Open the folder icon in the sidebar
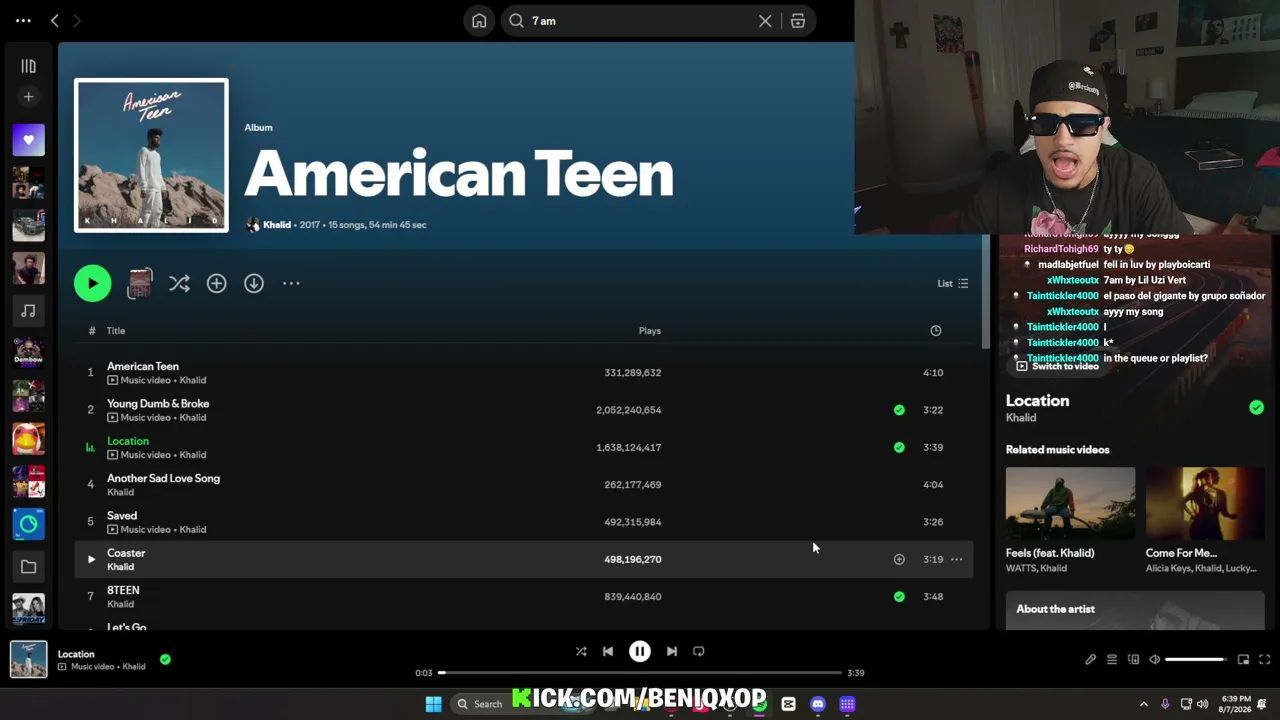 coord(28,567)
